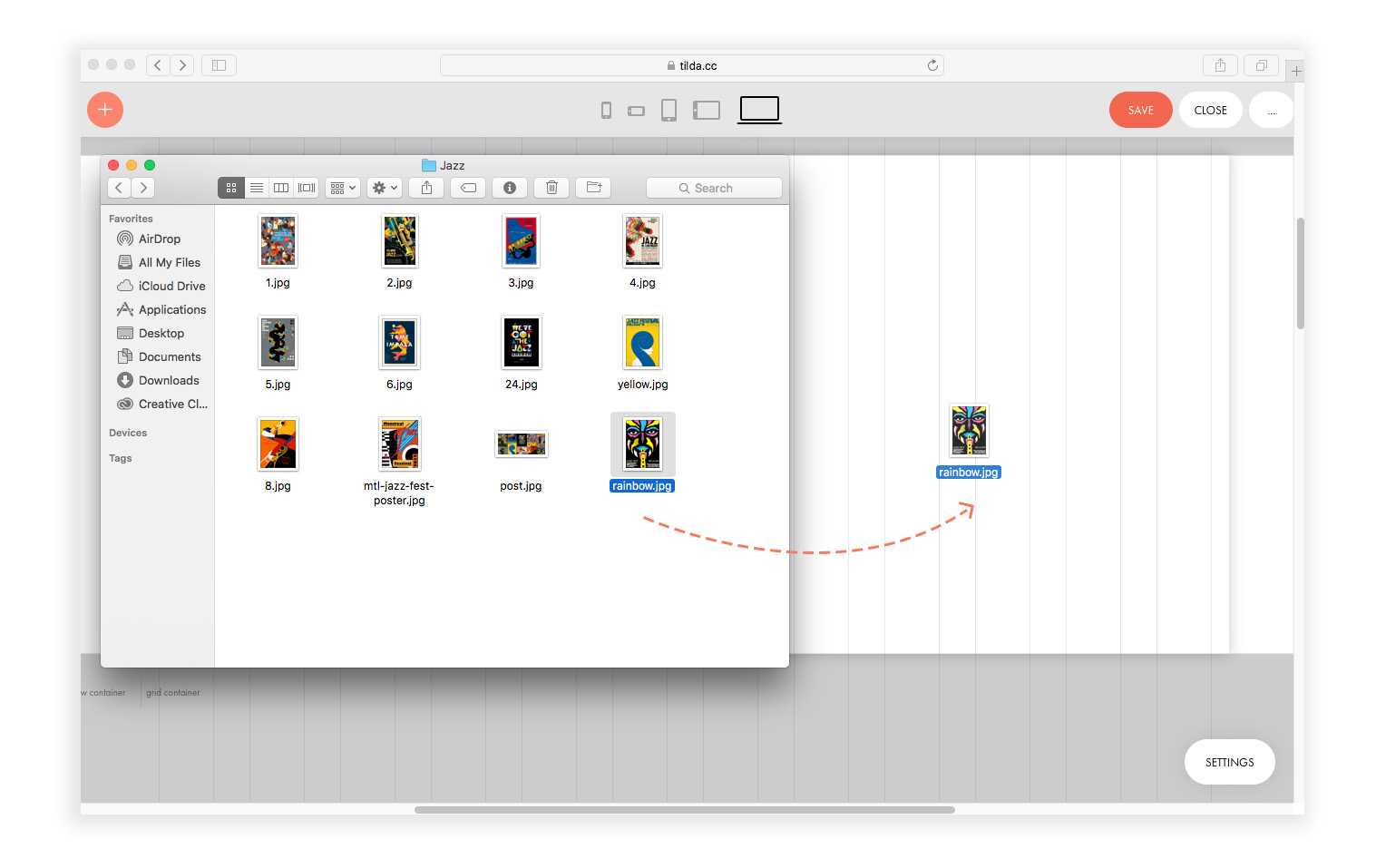Select the desktop laptop viewport icon

759,110
